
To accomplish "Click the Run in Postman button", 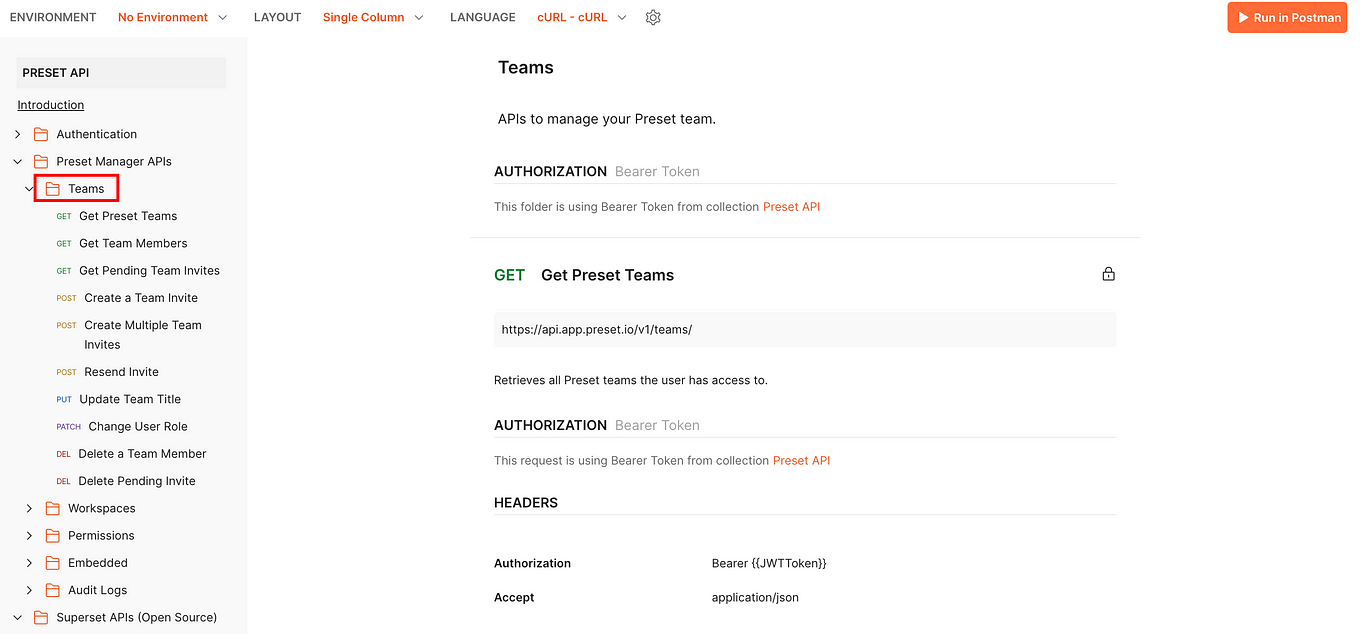I will (x=1287, y=17).
